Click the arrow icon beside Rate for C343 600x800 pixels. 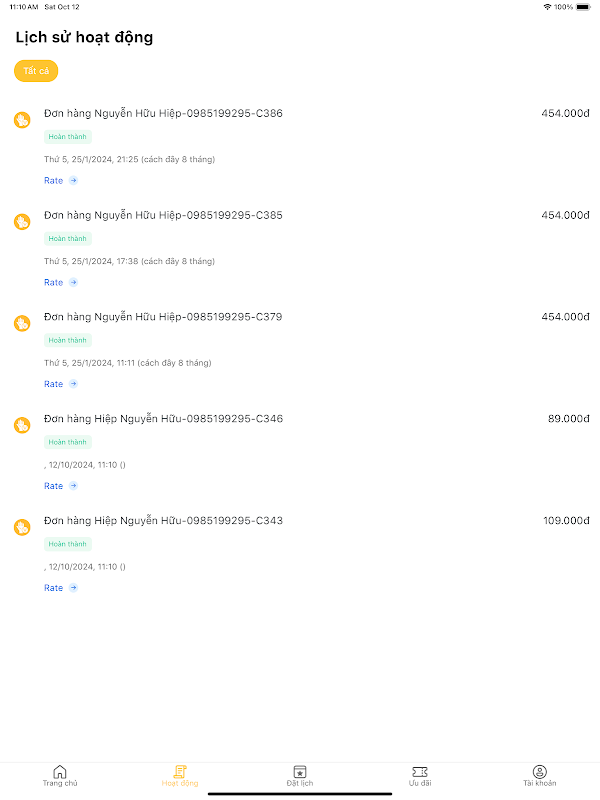pos(73,588)
